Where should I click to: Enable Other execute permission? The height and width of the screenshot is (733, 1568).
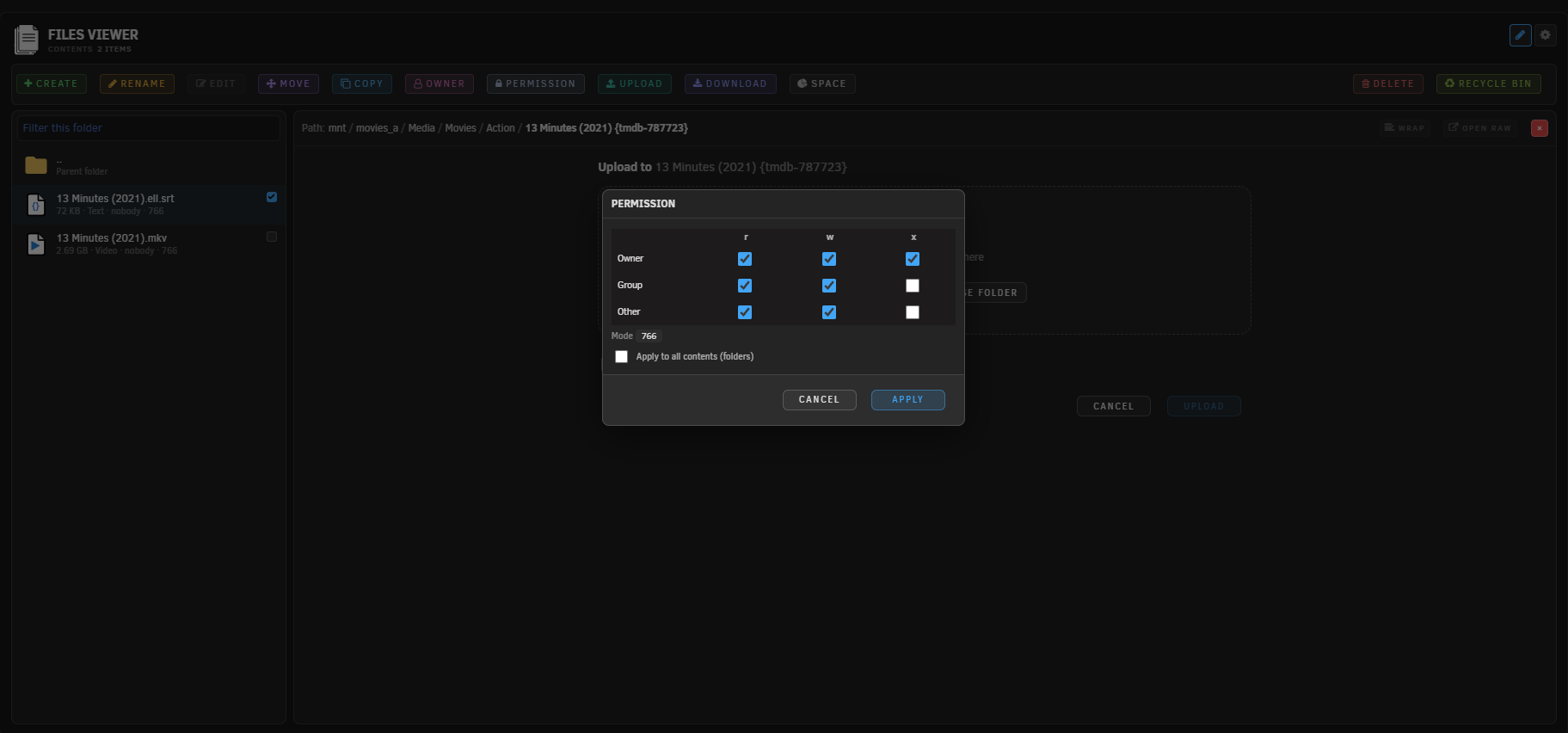click(x=913, y=312)
